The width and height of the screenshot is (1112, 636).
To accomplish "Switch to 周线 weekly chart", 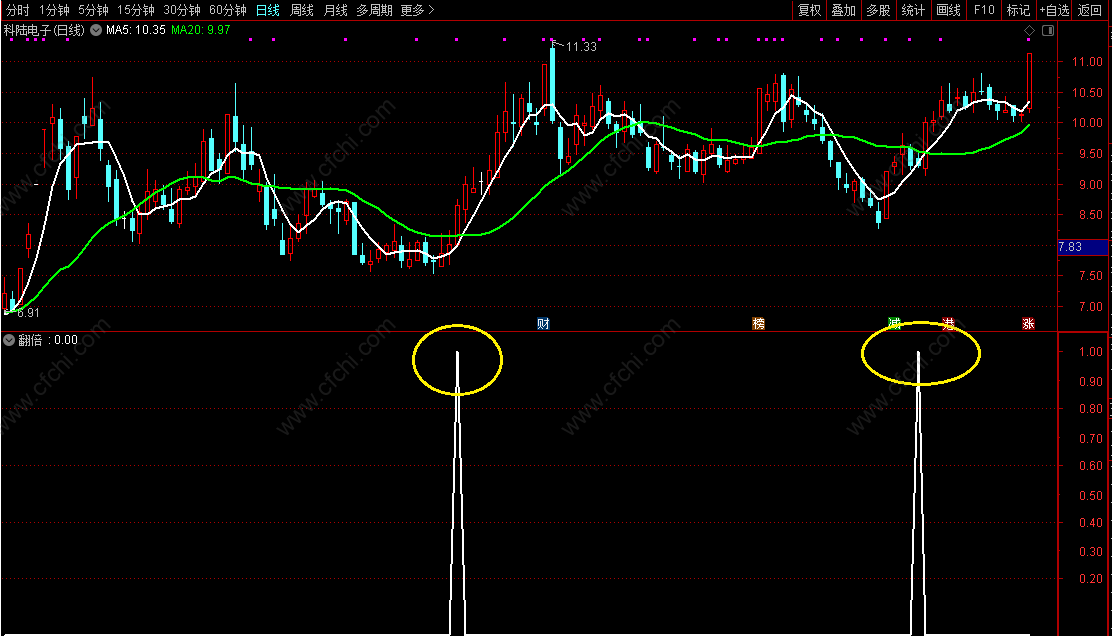I will [x=301, y=10].
